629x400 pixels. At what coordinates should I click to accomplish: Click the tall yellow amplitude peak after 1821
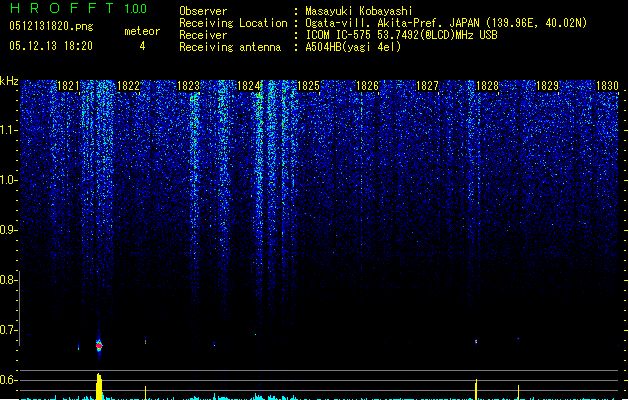coord(99,386)
